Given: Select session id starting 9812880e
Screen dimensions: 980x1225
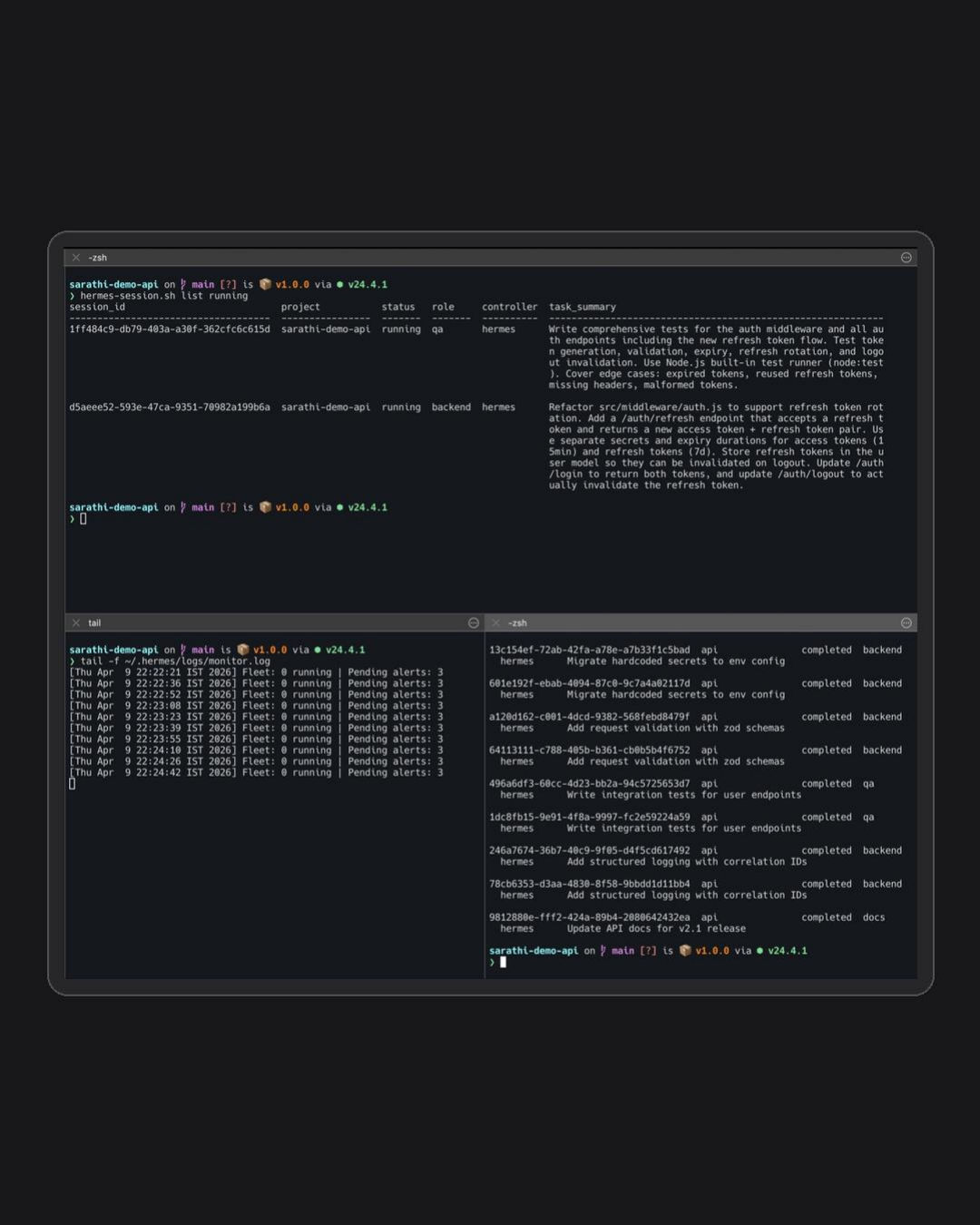Looking at the screenshot, I should (590, 917).
